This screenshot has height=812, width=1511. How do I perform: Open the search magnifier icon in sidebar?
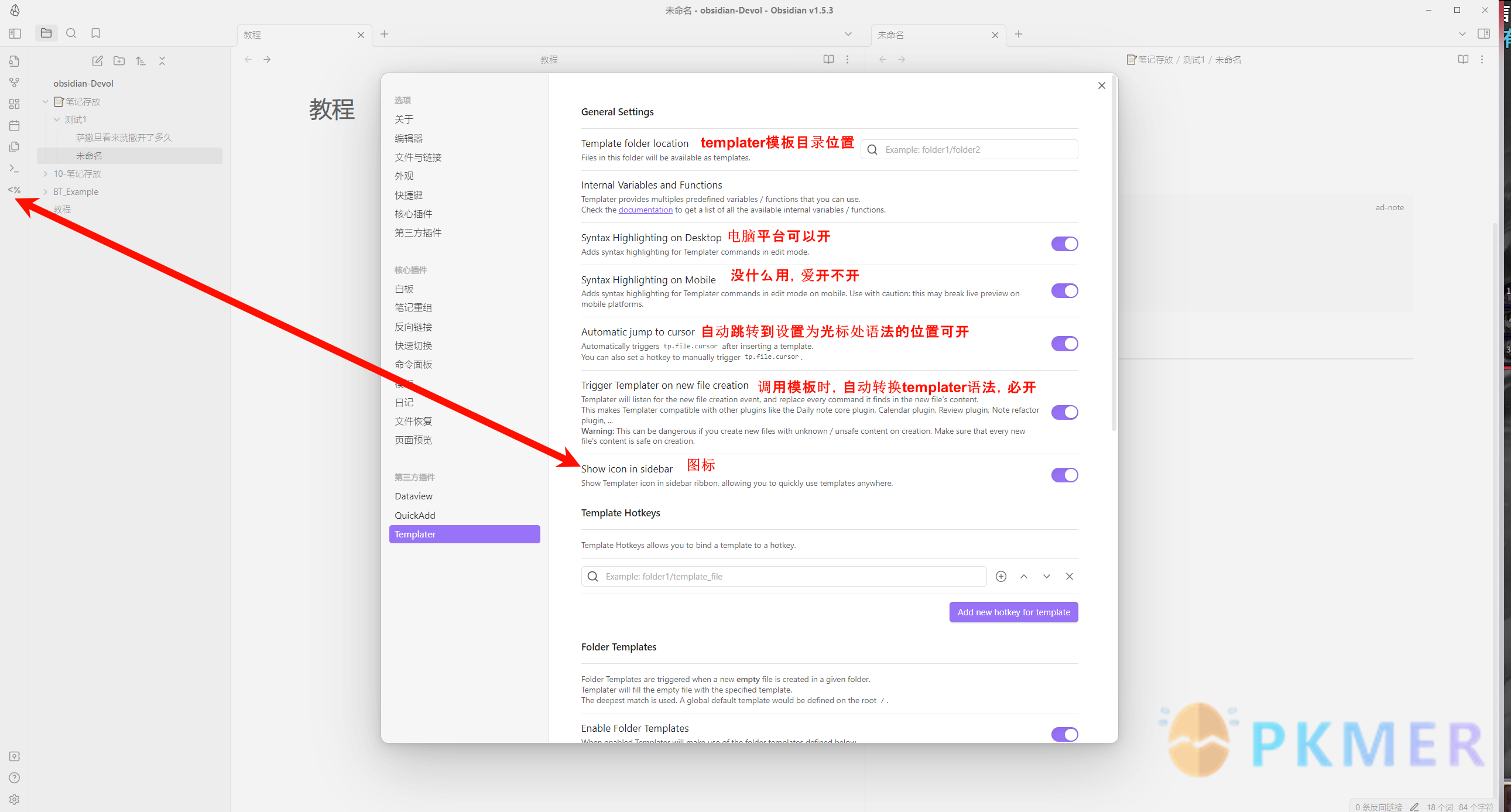71,33
